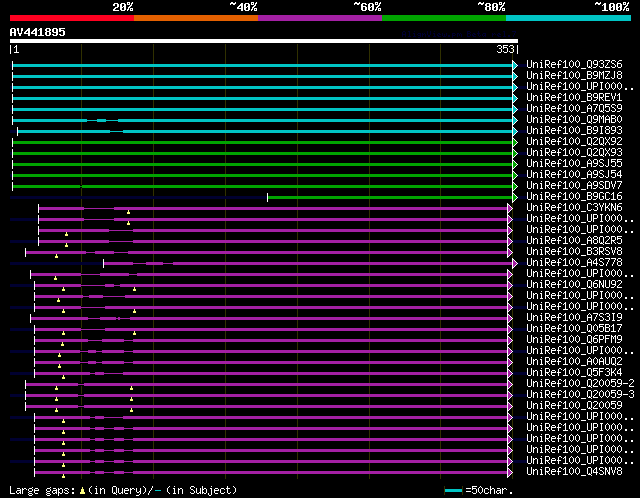
Task: Click the green arrowhead ending the A9SJ55 bar
Action: (515, 165)
